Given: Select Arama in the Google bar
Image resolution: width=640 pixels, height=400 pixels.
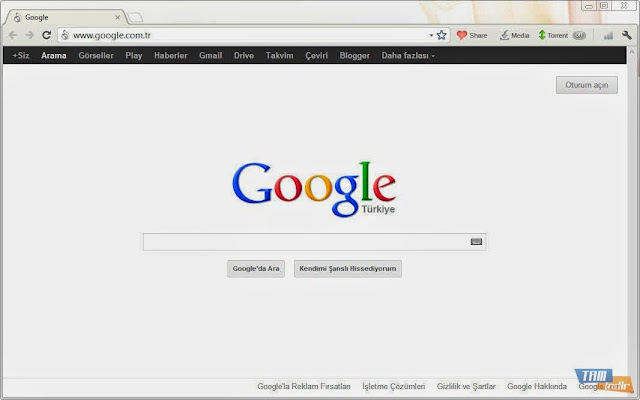Looking at the screenshot, I should (53, 56).
